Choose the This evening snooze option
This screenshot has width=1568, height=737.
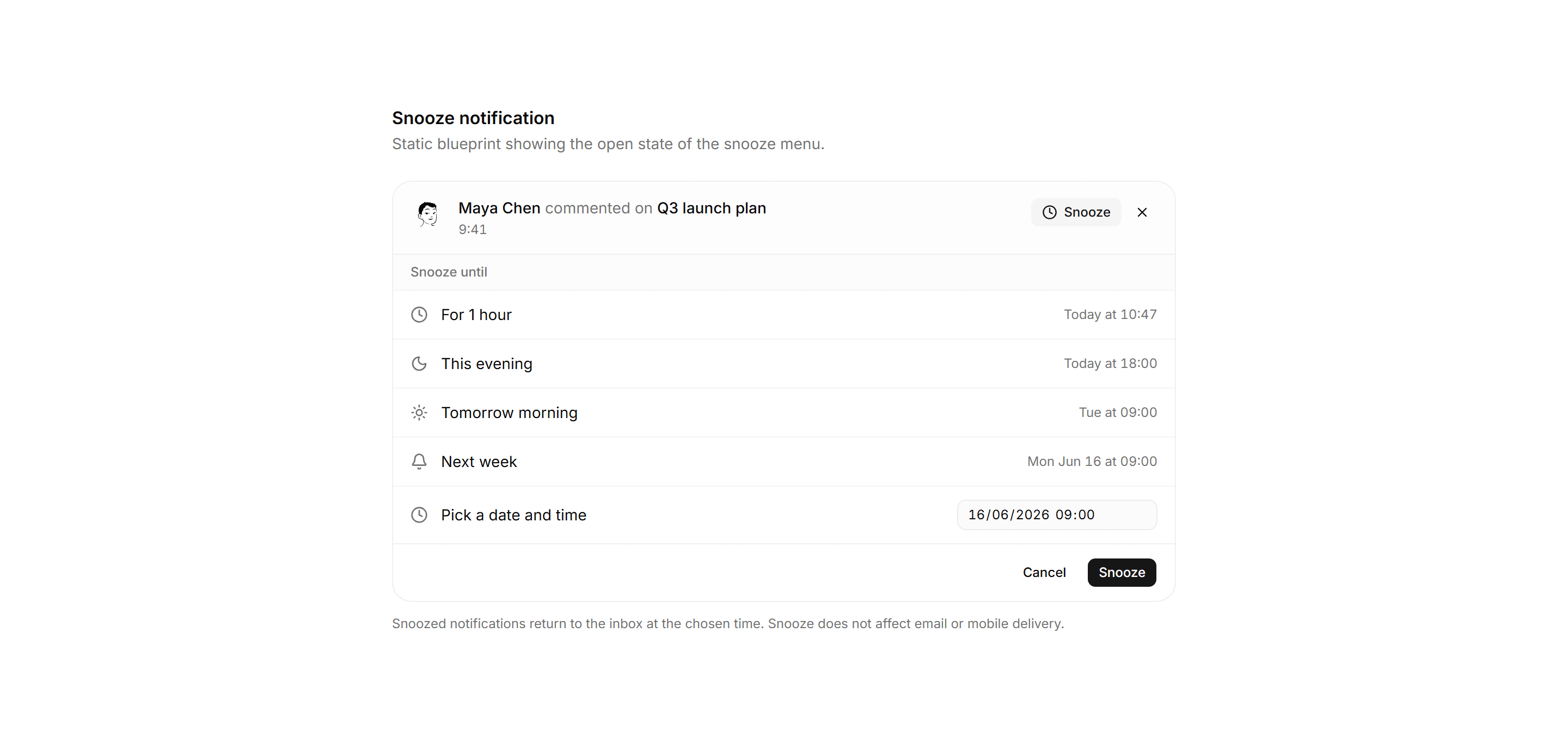(783, 363)
